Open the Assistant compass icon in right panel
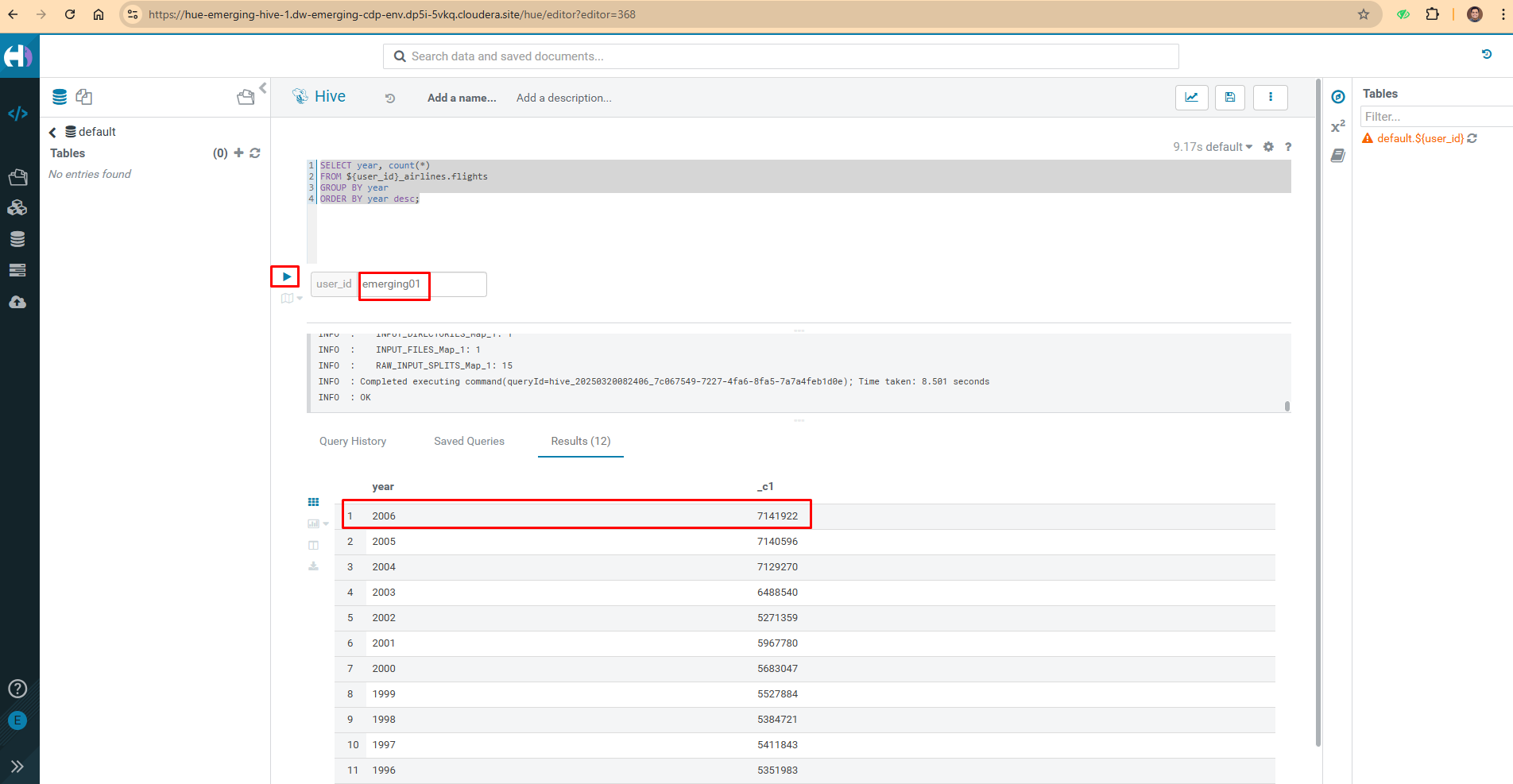 point(1338,97)
